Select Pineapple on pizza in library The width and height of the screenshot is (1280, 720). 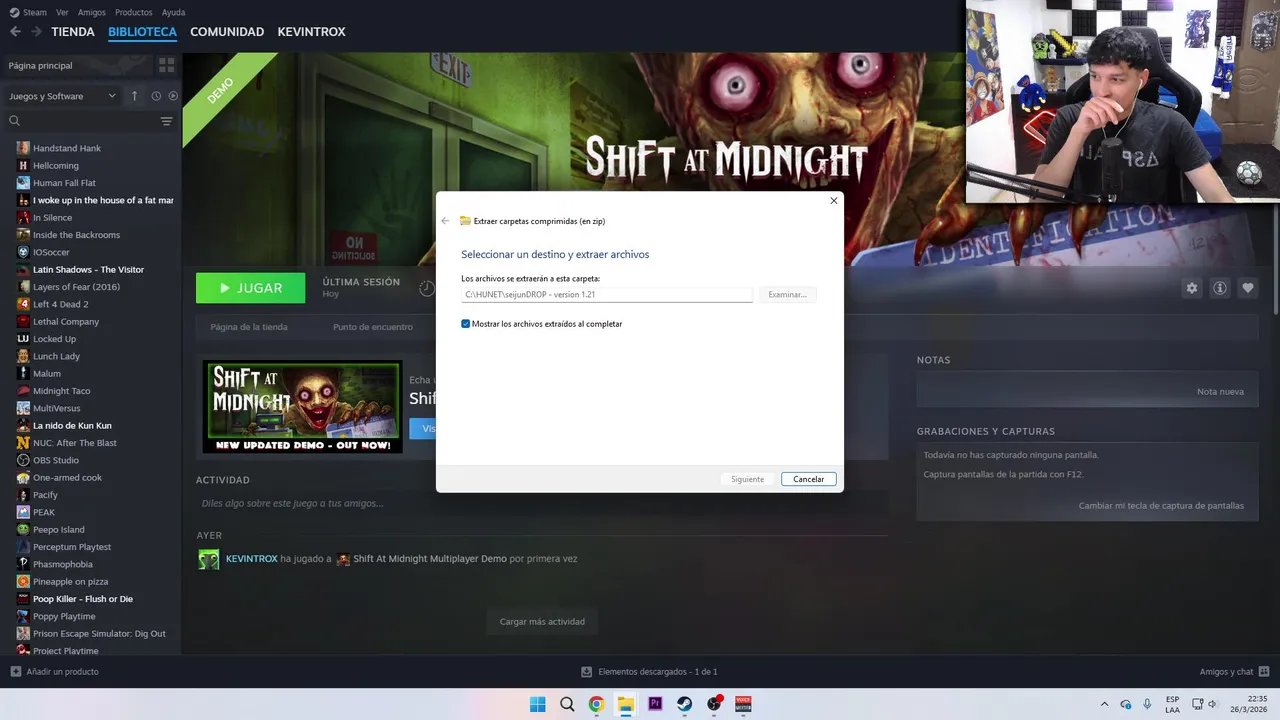[70, 582]
